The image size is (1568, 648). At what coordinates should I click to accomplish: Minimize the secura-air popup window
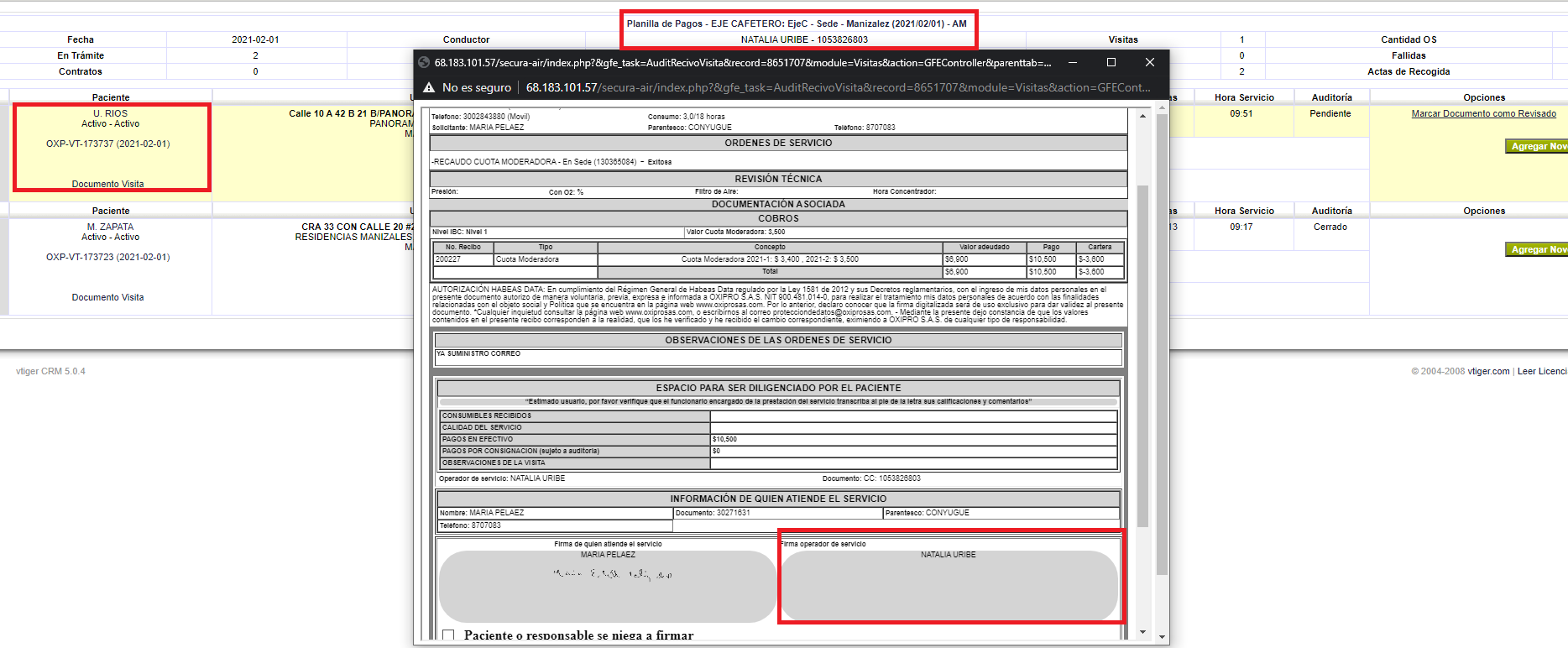[1072, 62]
